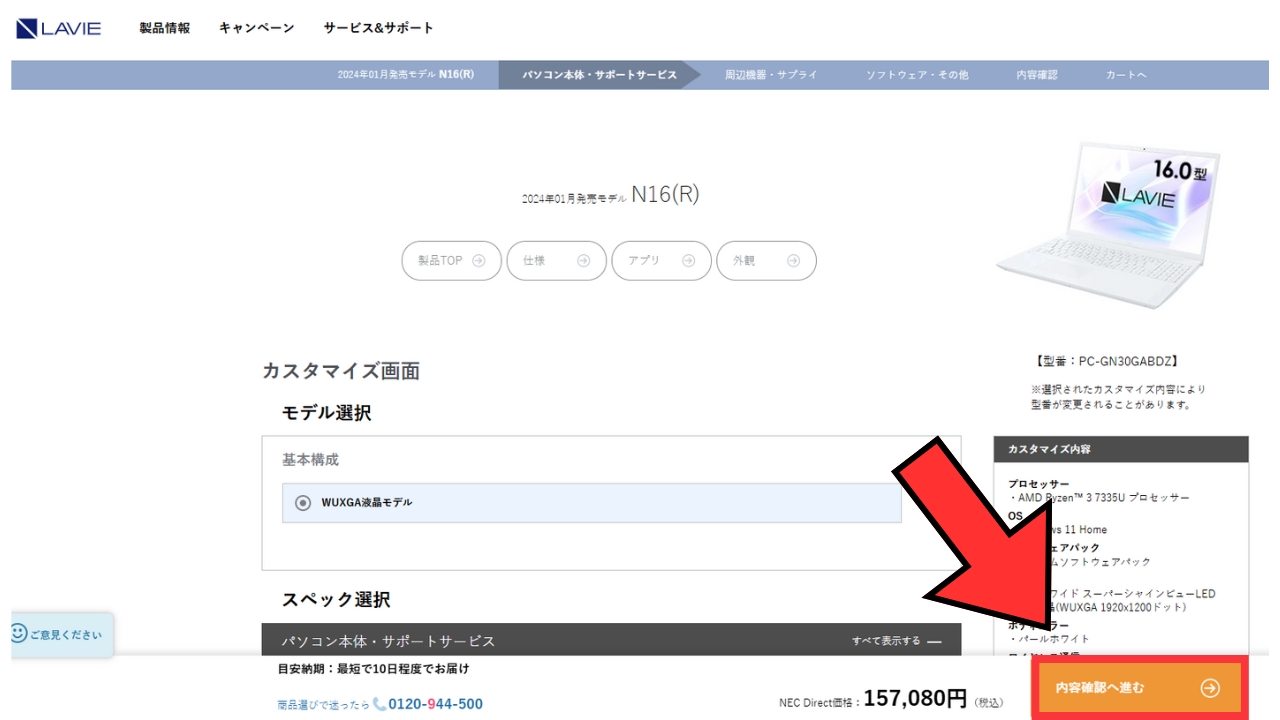Click the LAVIE logo
The image size is (1280, 720).
pos(58,28)
